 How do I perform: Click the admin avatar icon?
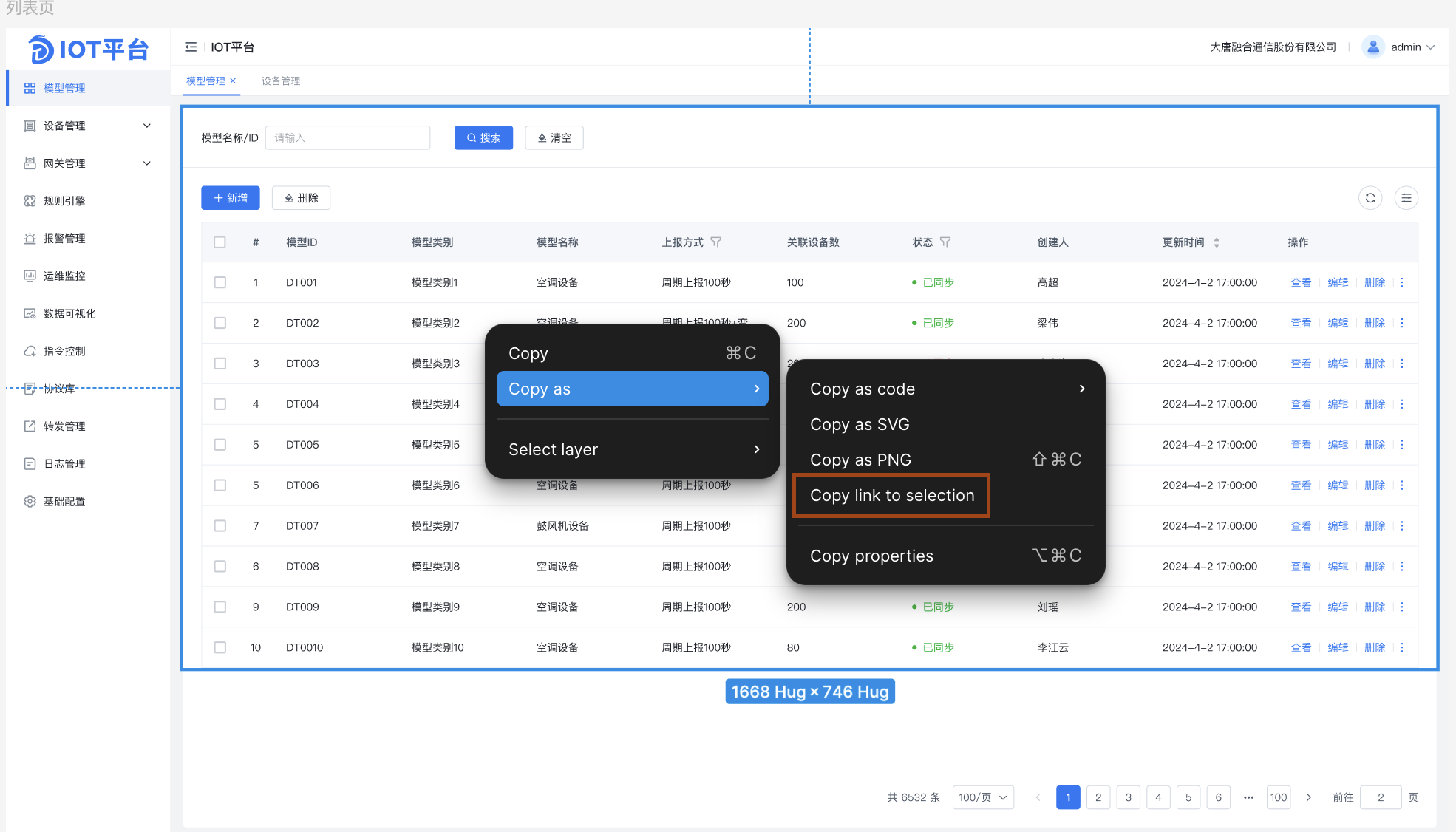point(1373,47)
